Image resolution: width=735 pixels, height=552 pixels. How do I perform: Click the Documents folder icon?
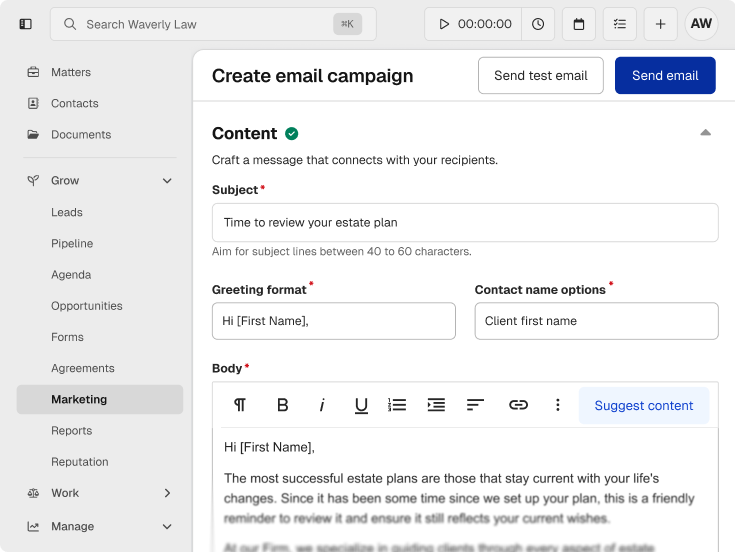[x=33, y=134]
